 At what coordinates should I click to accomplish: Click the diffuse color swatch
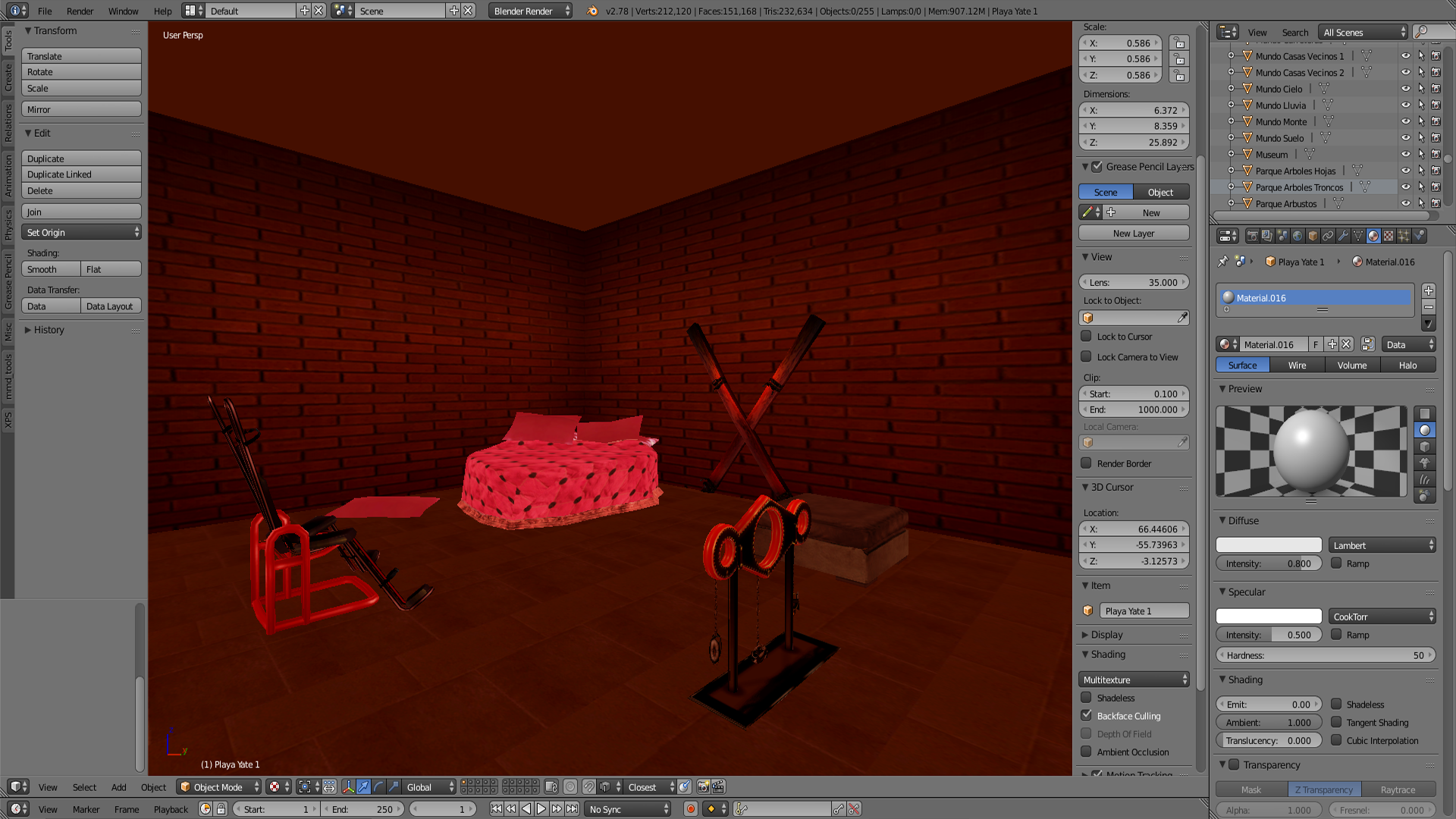(x=1269, y=545)
